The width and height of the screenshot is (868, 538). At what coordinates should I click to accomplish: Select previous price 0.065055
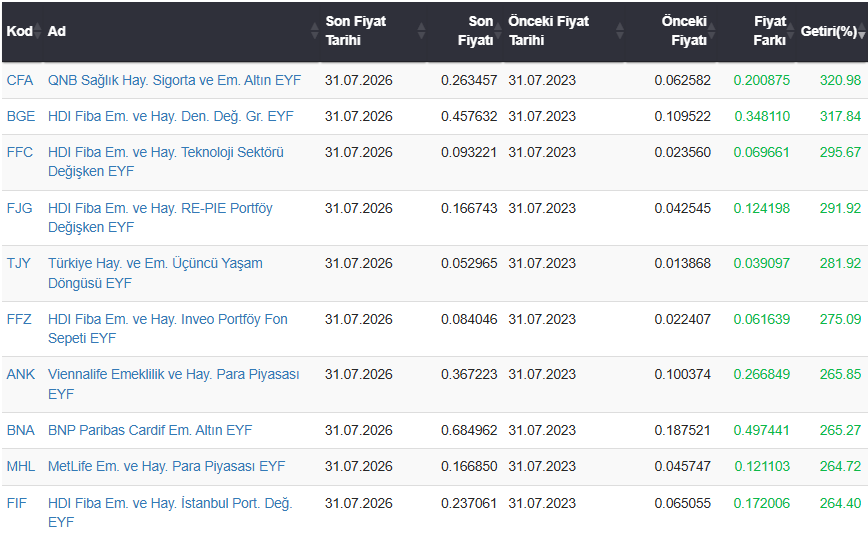pyautogui.click(x=683, y=503)
